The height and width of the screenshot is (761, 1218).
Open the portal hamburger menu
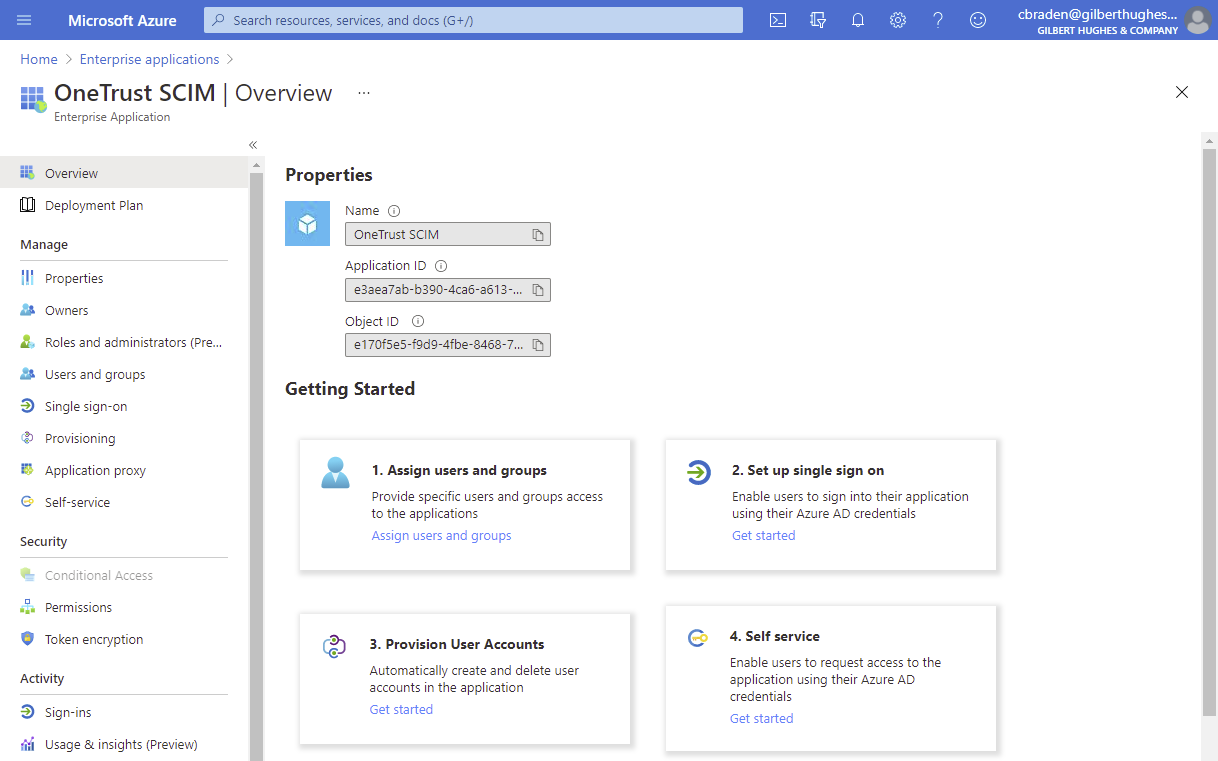[24, 20]
